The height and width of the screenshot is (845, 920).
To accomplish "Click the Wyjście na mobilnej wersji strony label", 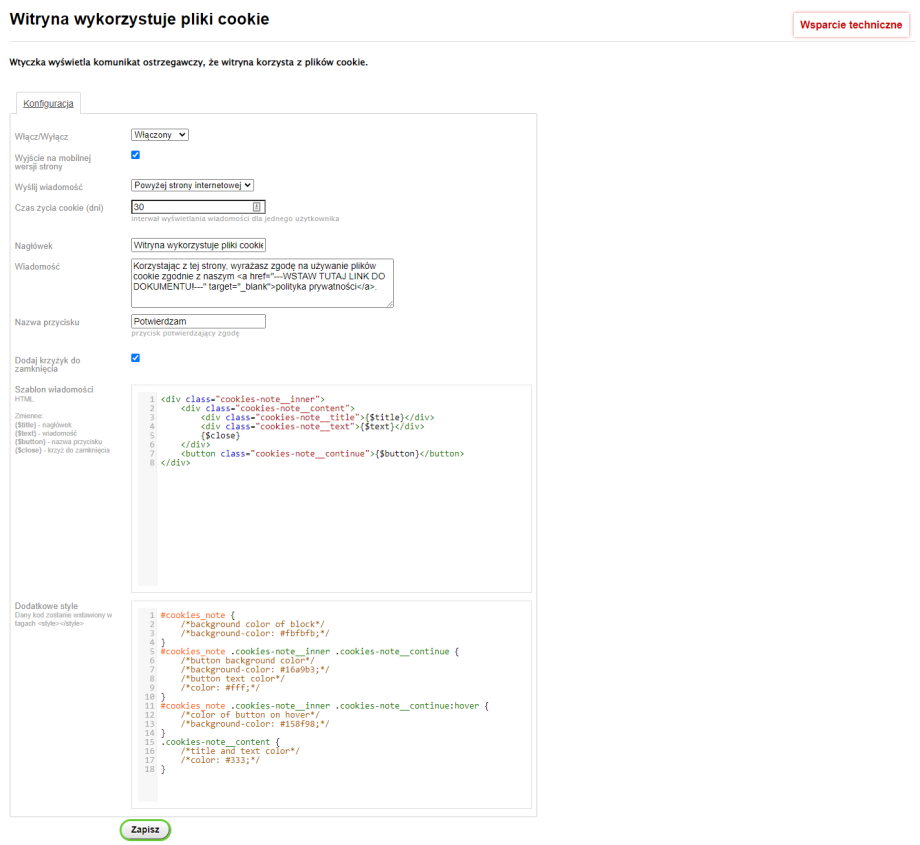I will (53, 162).
